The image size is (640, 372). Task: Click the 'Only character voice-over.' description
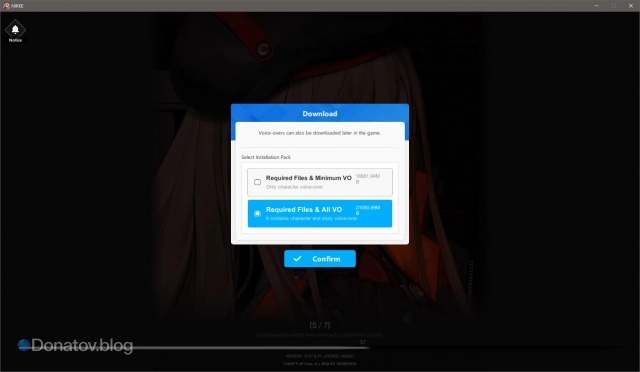pyautogui.click(x=295, y=187)
